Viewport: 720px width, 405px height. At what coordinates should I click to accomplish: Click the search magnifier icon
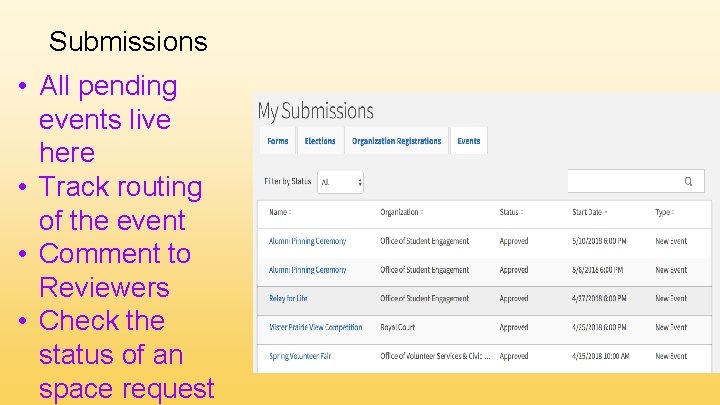click(x=688, y=181)
